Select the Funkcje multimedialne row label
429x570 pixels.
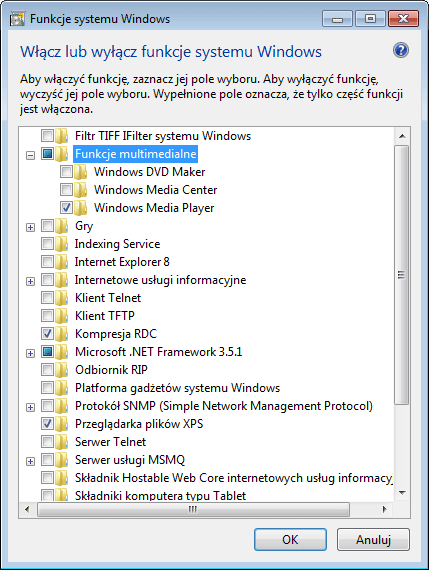pyautogui.click(x=136, y=154)
